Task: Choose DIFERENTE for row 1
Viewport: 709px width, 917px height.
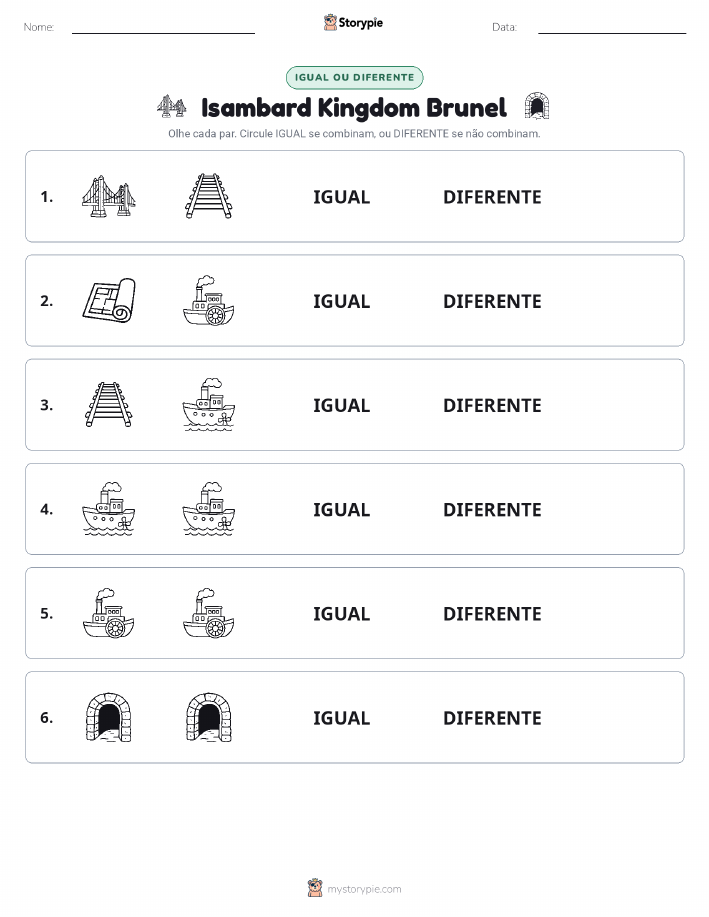Action: 492,197
